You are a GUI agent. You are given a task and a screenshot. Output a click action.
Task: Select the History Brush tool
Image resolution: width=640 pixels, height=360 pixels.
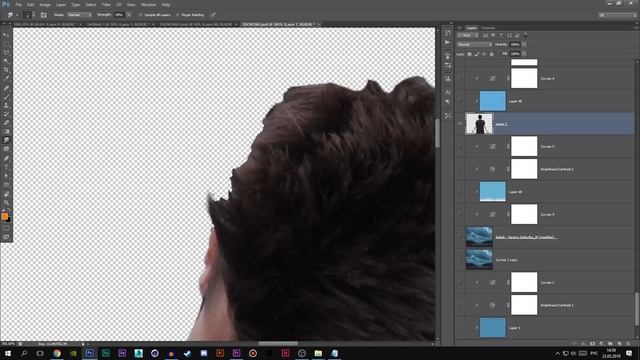(x=6, y=114)
